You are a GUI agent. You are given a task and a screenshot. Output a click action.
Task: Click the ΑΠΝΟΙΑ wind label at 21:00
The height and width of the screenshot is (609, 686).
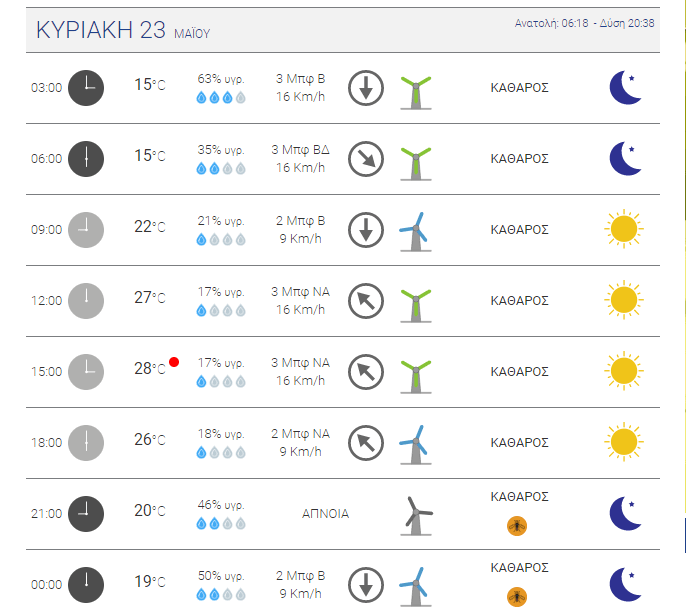(326, 514)
